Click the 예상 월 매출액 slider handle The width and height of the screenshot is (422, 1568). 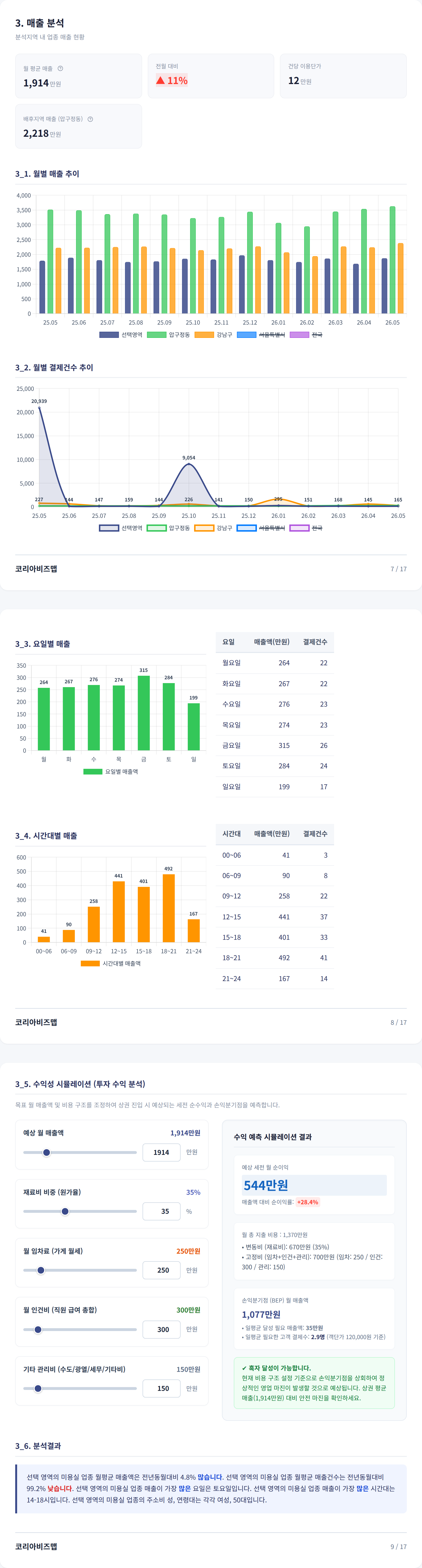point(46,1152)
